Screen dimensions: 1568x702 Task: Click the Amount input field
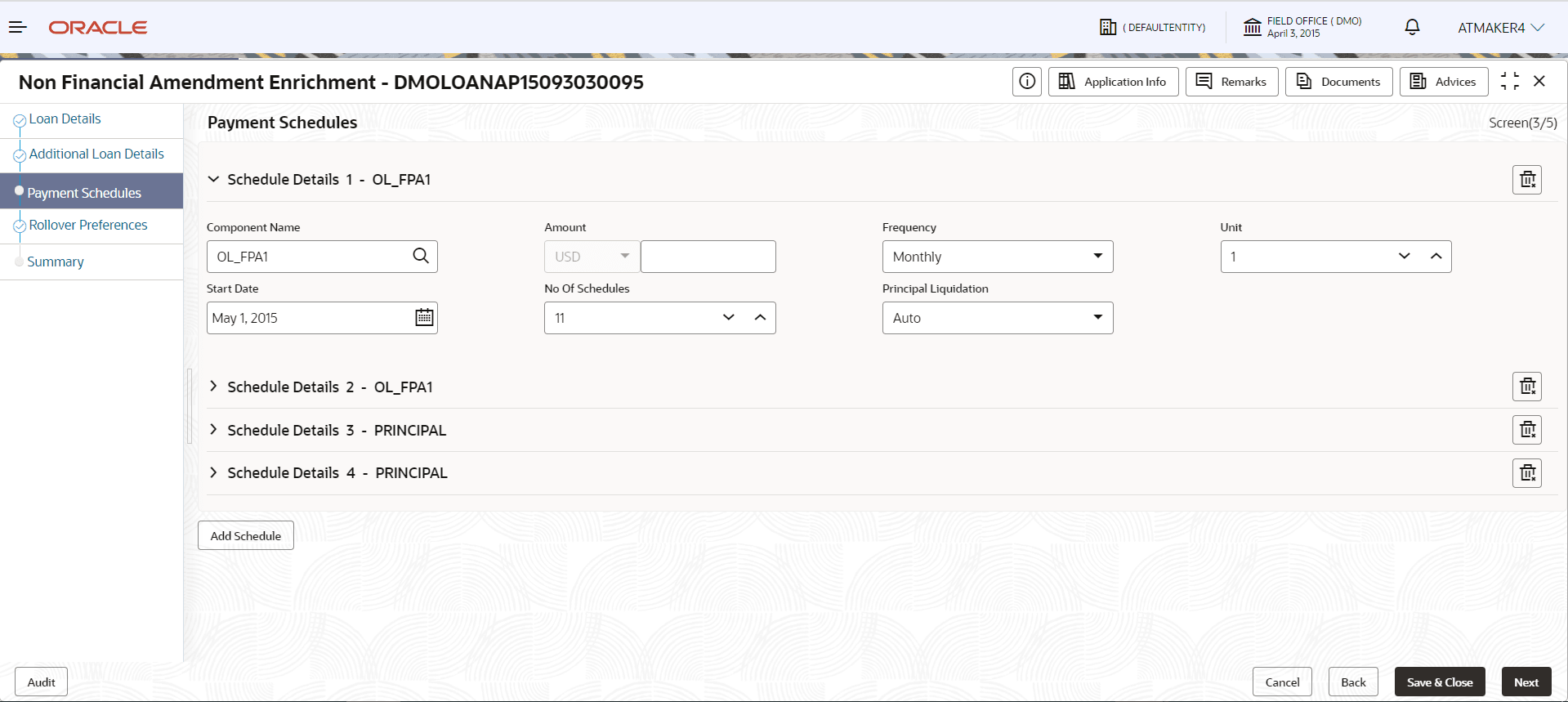click(708, 257)
